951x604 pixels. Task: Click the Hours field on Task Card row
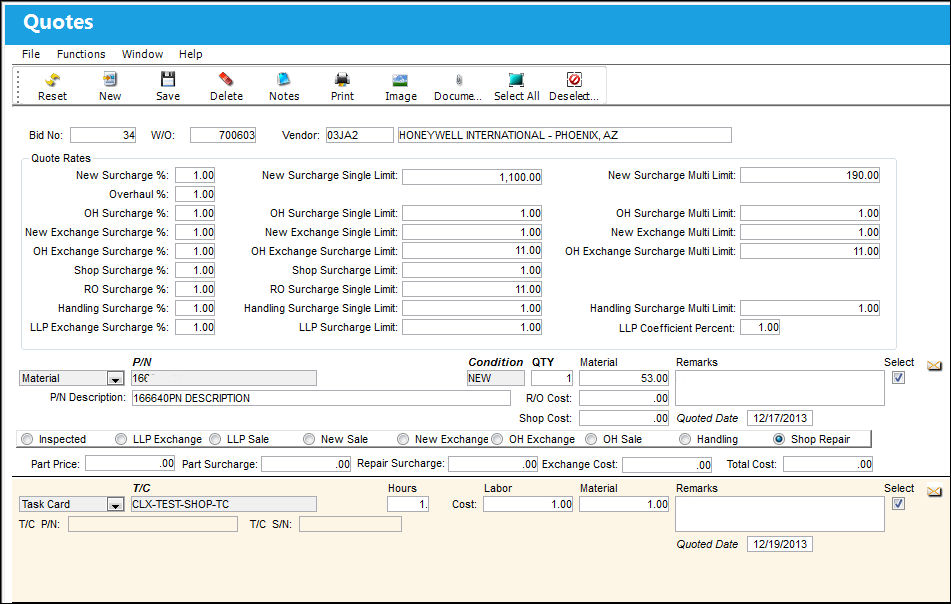408,505
